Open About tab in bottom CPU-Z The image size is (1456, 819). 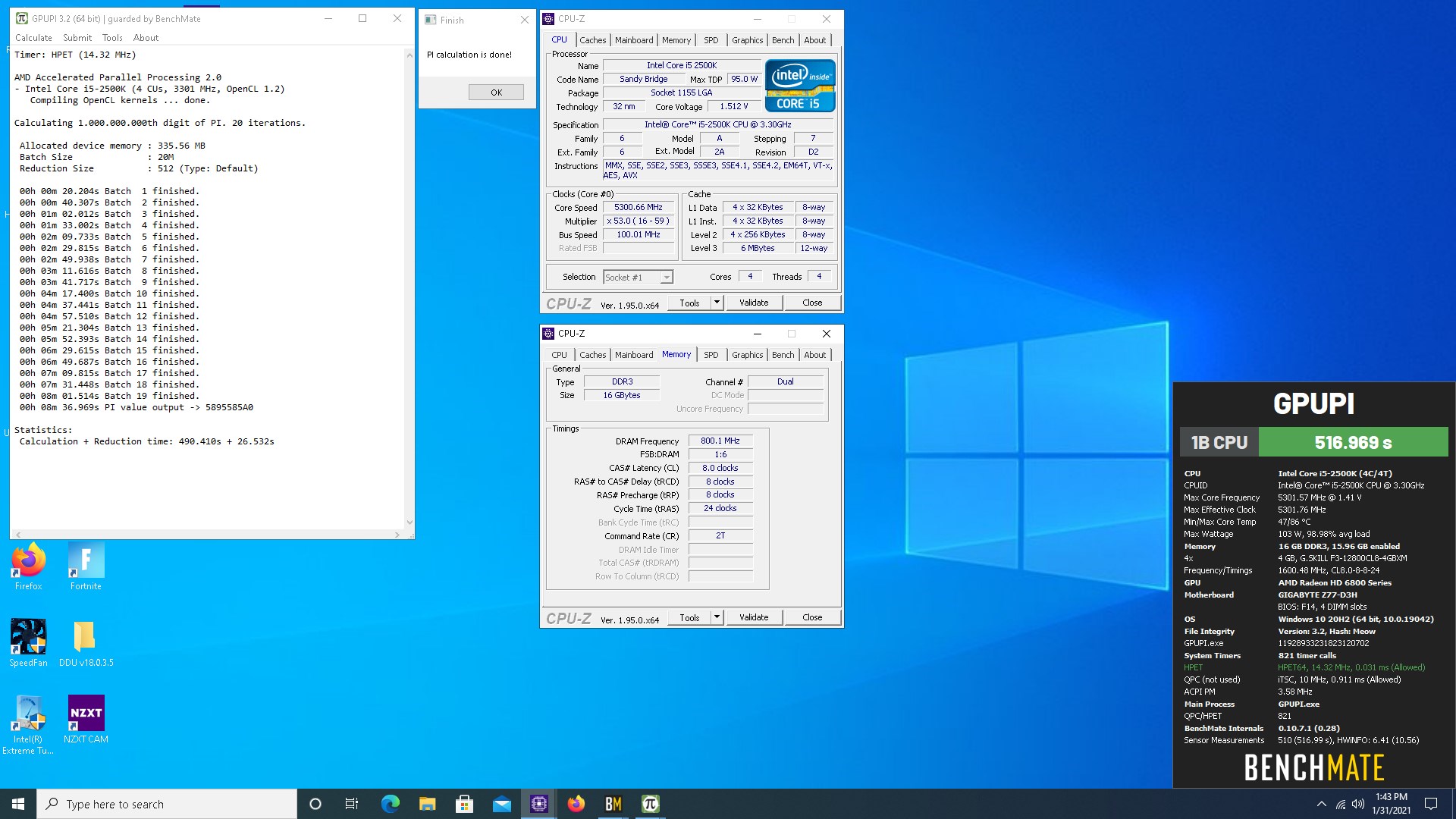(815, 355)
